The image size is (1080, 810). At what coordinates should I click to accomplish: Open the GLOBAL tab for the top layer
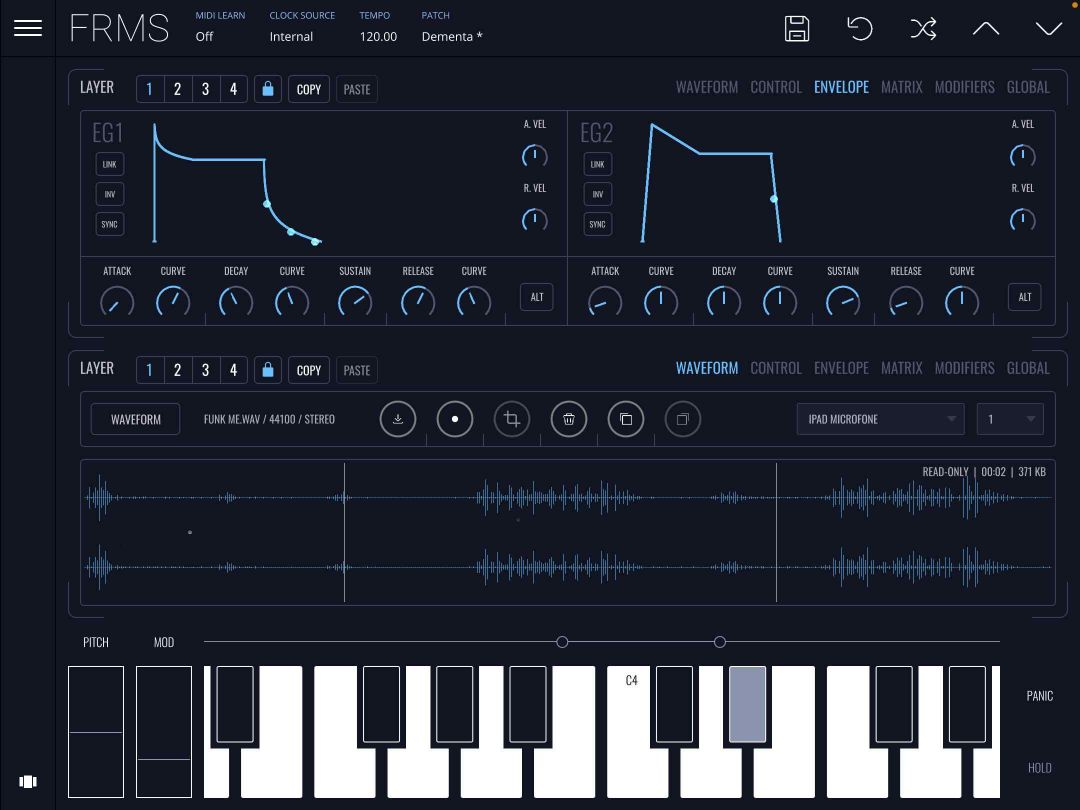(1028, 87)
